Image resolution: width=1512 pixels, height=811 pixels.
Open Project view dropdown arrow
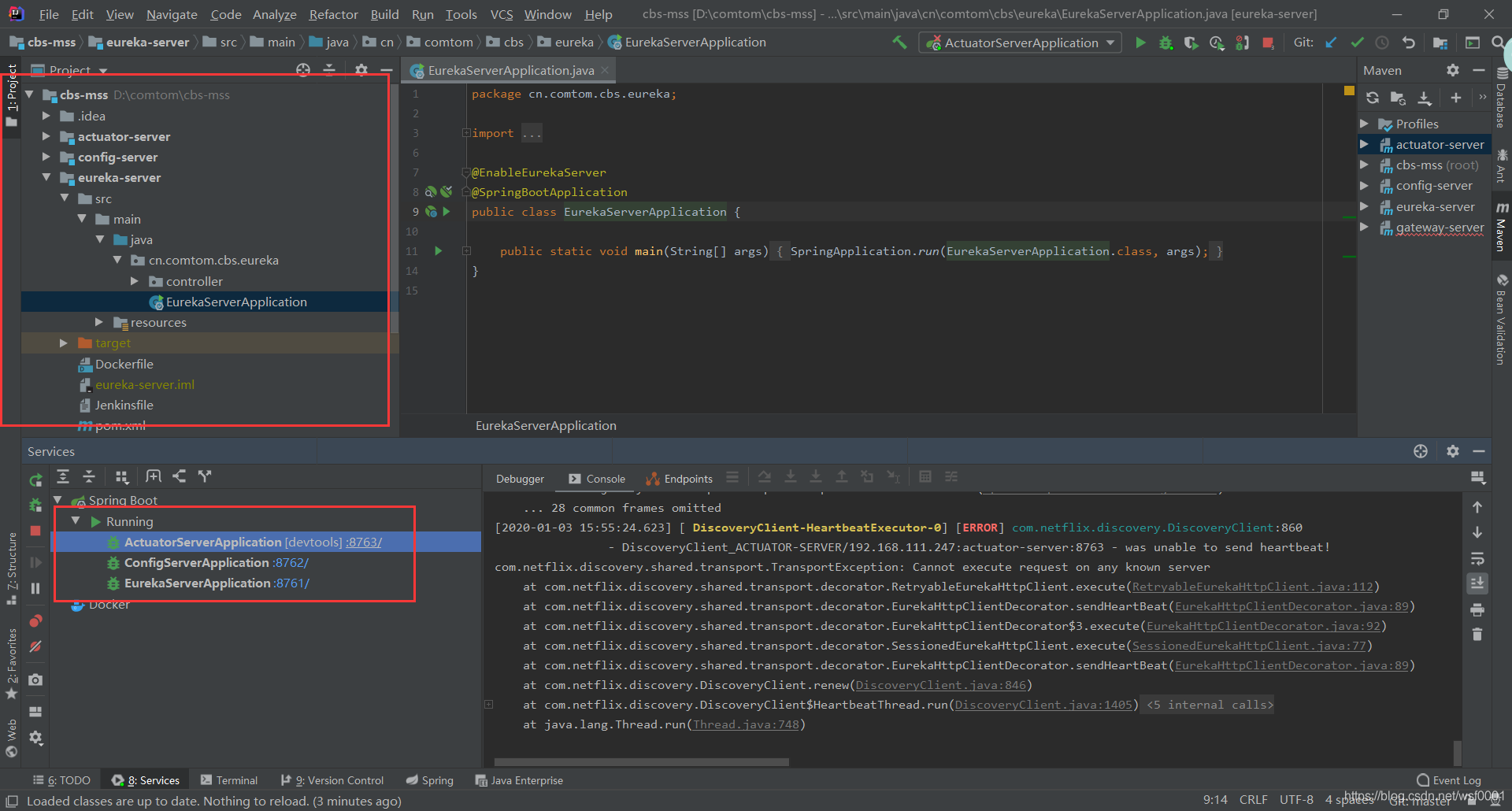(x=103, y=71)
